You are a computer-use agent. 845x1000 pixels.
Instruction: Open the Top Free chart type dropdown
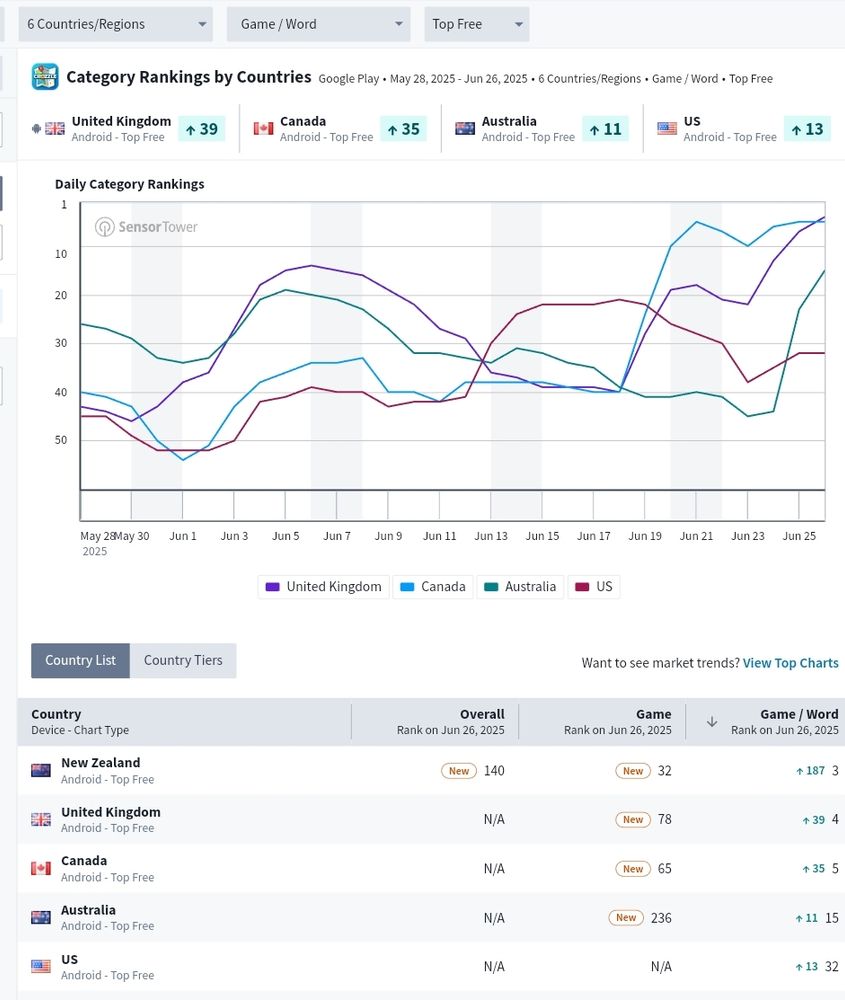(476, 24)
